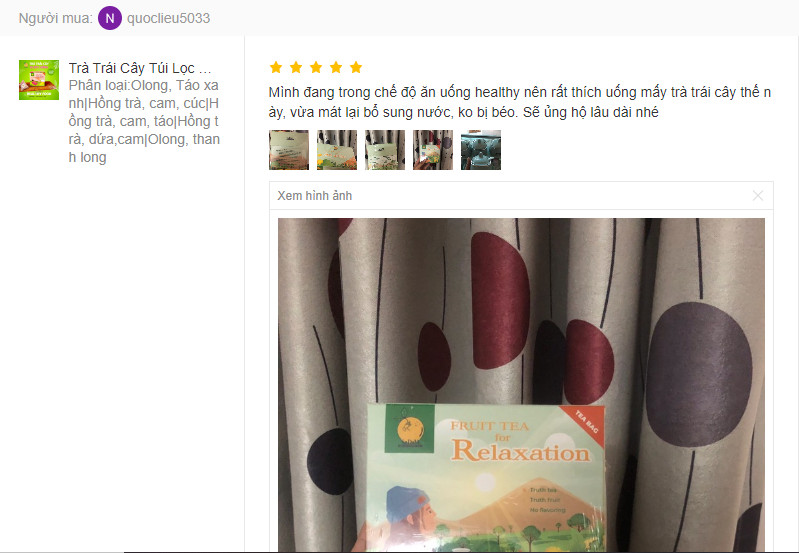Viewport: 799px width, 553px height.
Task: Click the review comment text
Action: [x=520, y=102]
